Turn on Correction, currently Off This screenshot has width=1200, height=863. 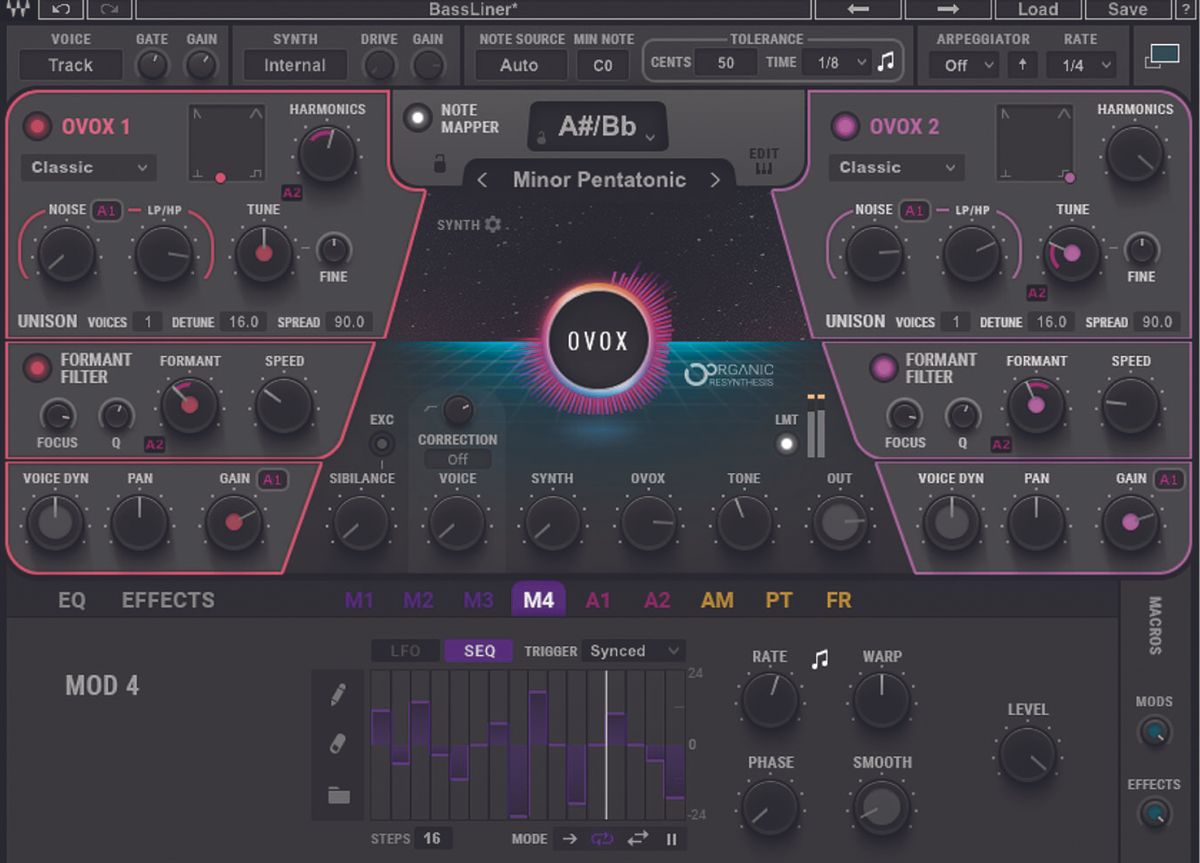[x=457, y=459]
